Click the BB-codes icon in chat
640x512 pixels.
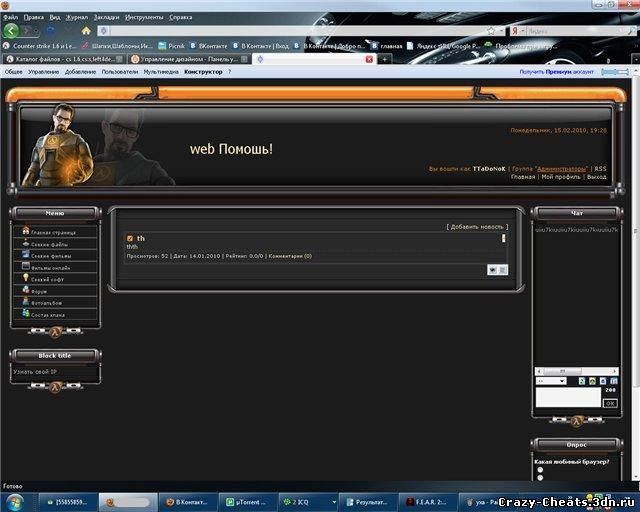(603, 381)
